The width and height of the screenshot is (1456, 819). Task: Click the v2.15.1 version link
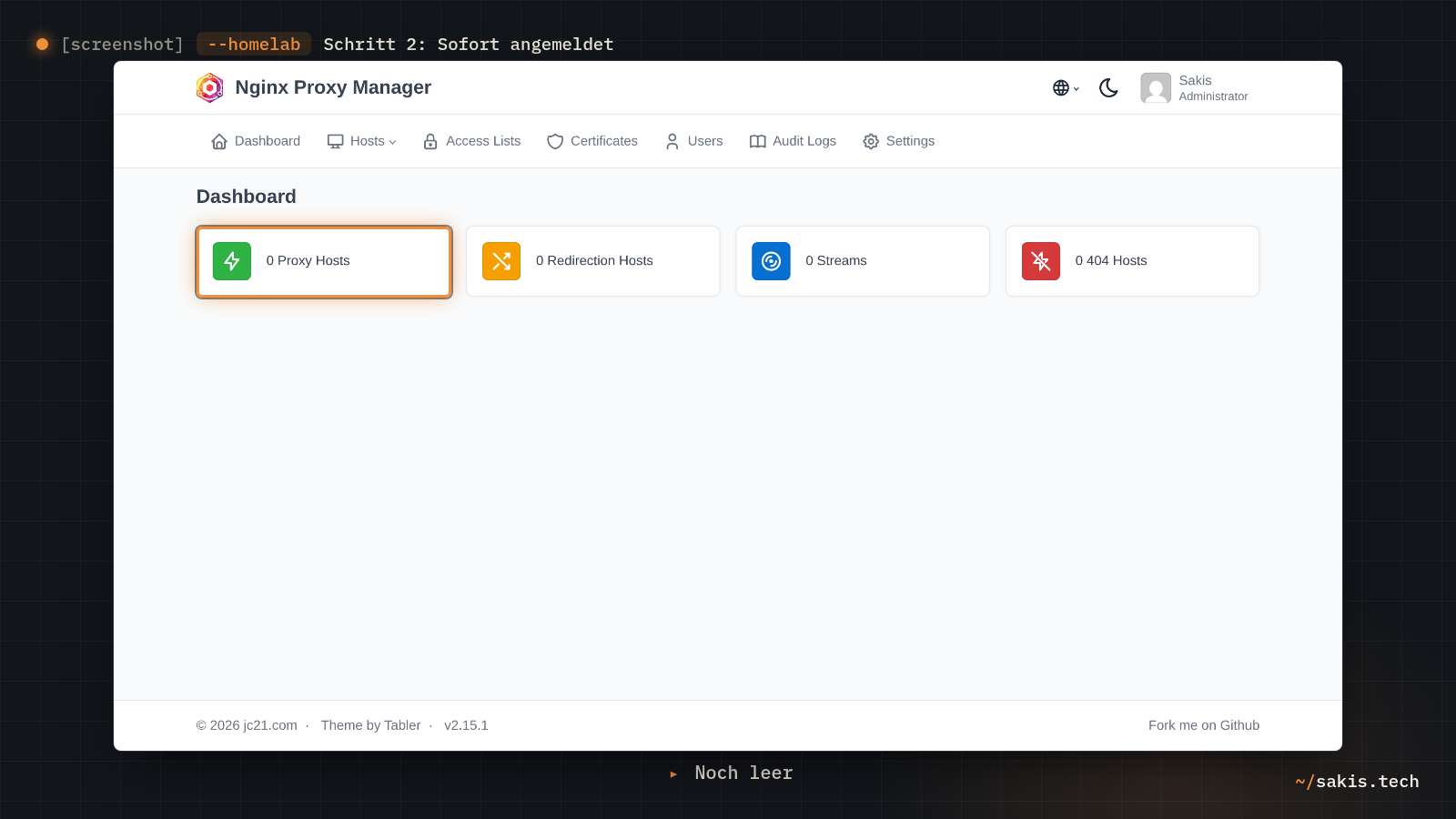tap(466, 725)
